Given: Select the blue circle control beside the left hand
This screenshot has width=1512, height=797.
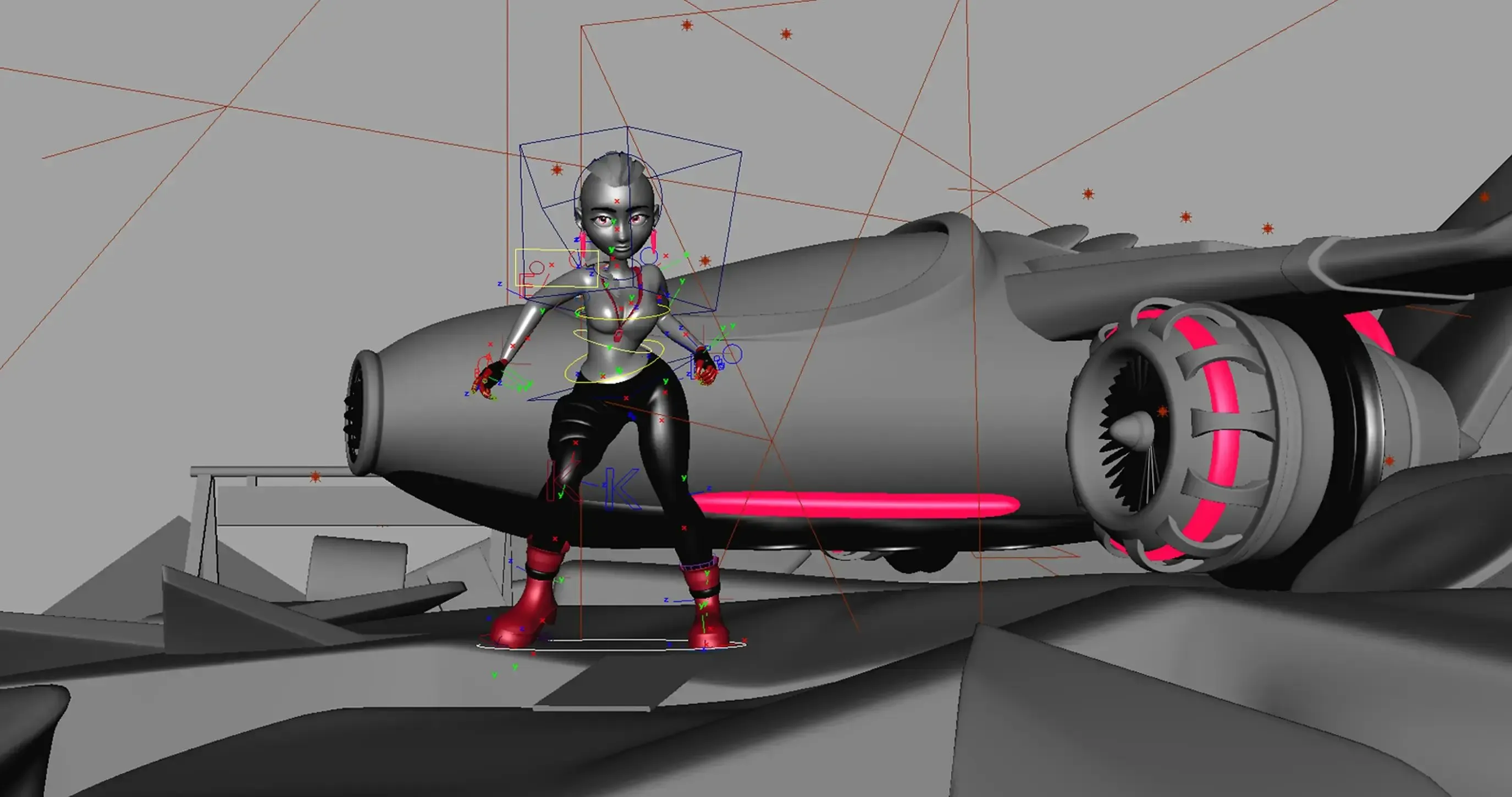Looking at the screenshot, I should (732, 354).
